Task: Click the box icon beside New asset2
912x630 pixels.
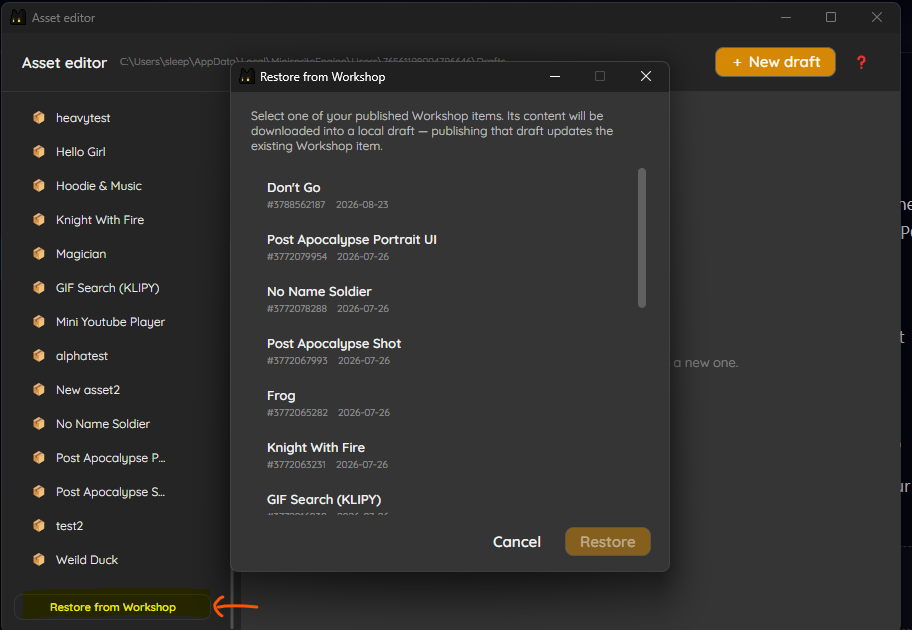Action: coord(39,390)
